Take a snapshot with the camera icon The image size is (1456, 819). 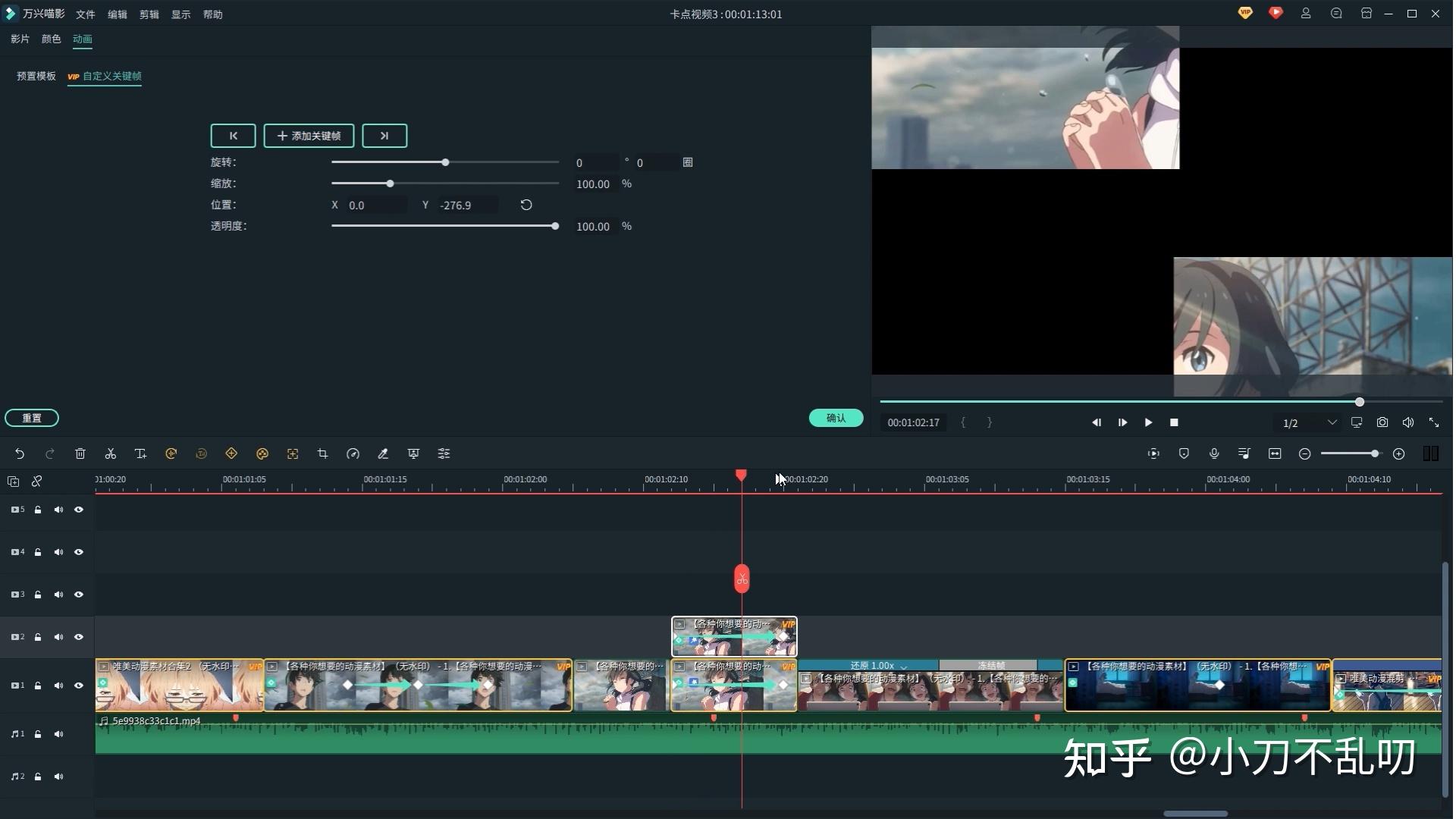(1382, 422)
